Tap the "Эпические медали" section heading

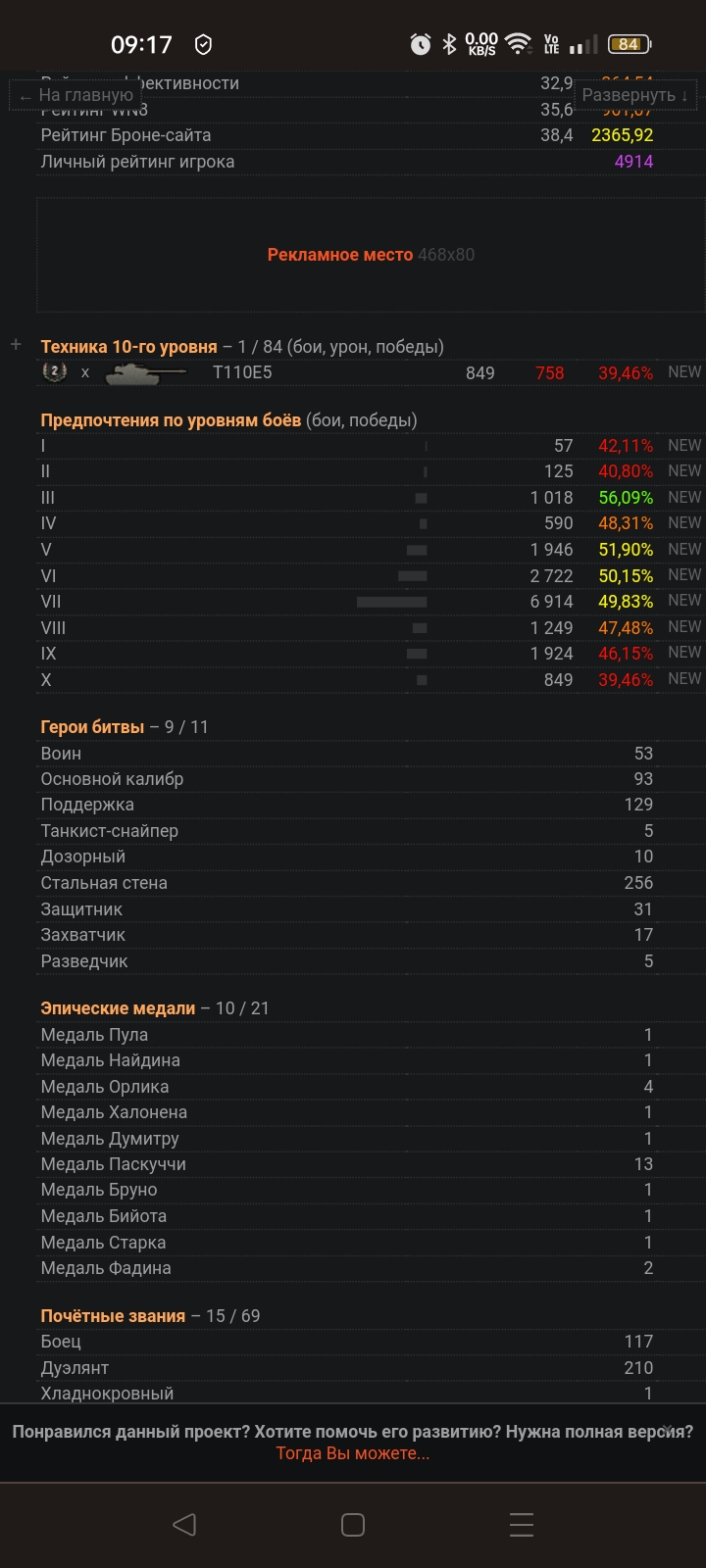tap(118, 1008)
